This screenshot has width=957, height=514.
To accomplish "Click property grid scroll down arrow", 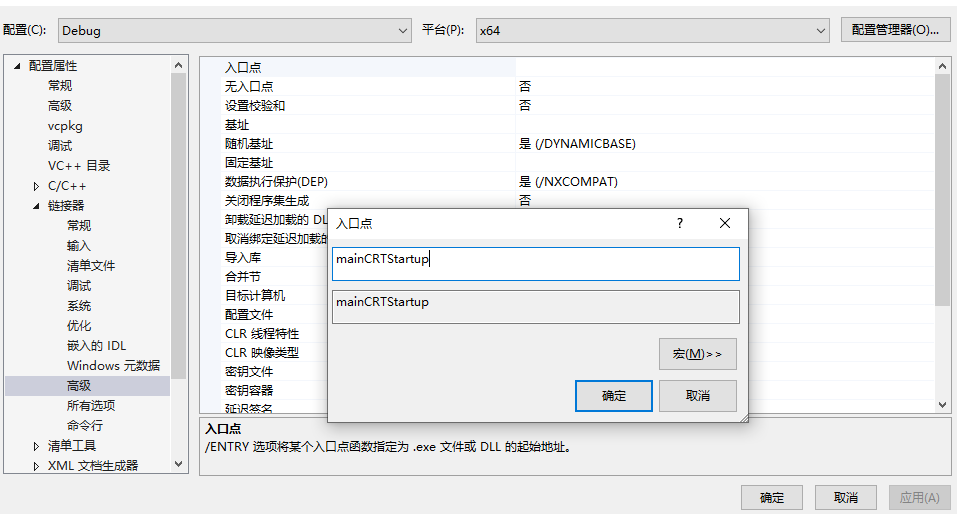I will [x=942, y=405].
